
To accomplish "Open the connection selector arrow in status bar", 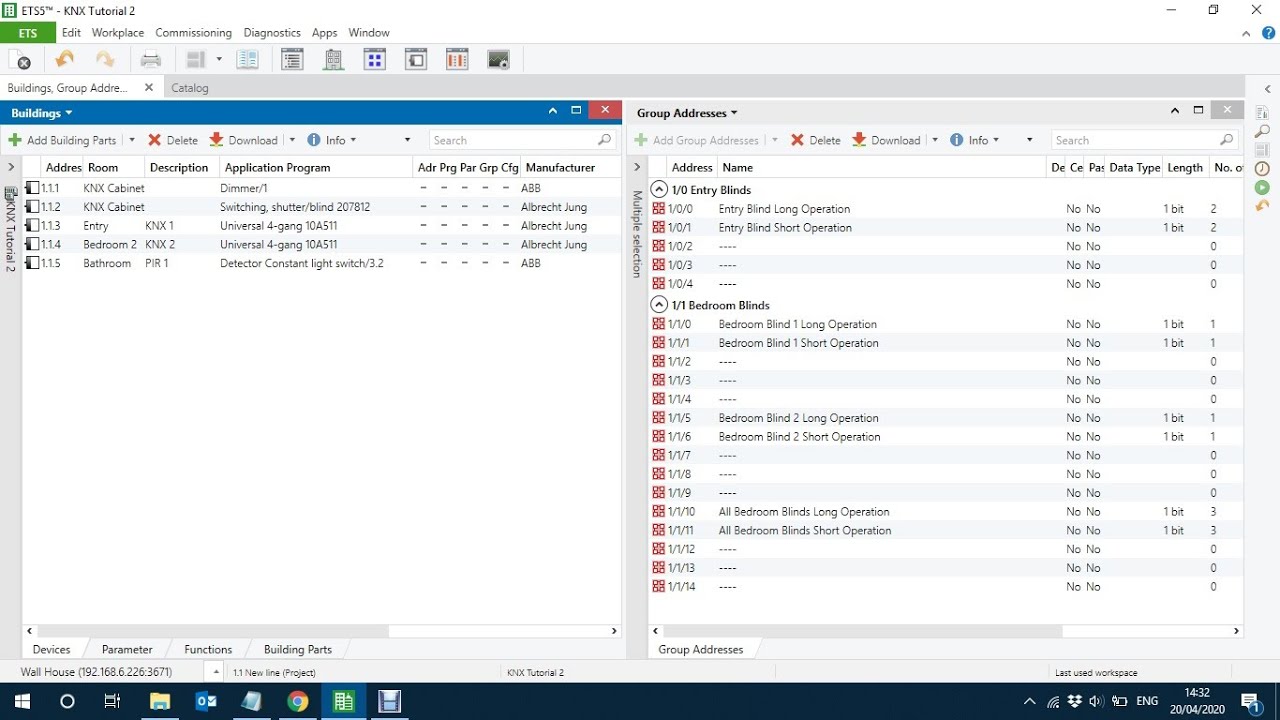I will tap(215, 672).
